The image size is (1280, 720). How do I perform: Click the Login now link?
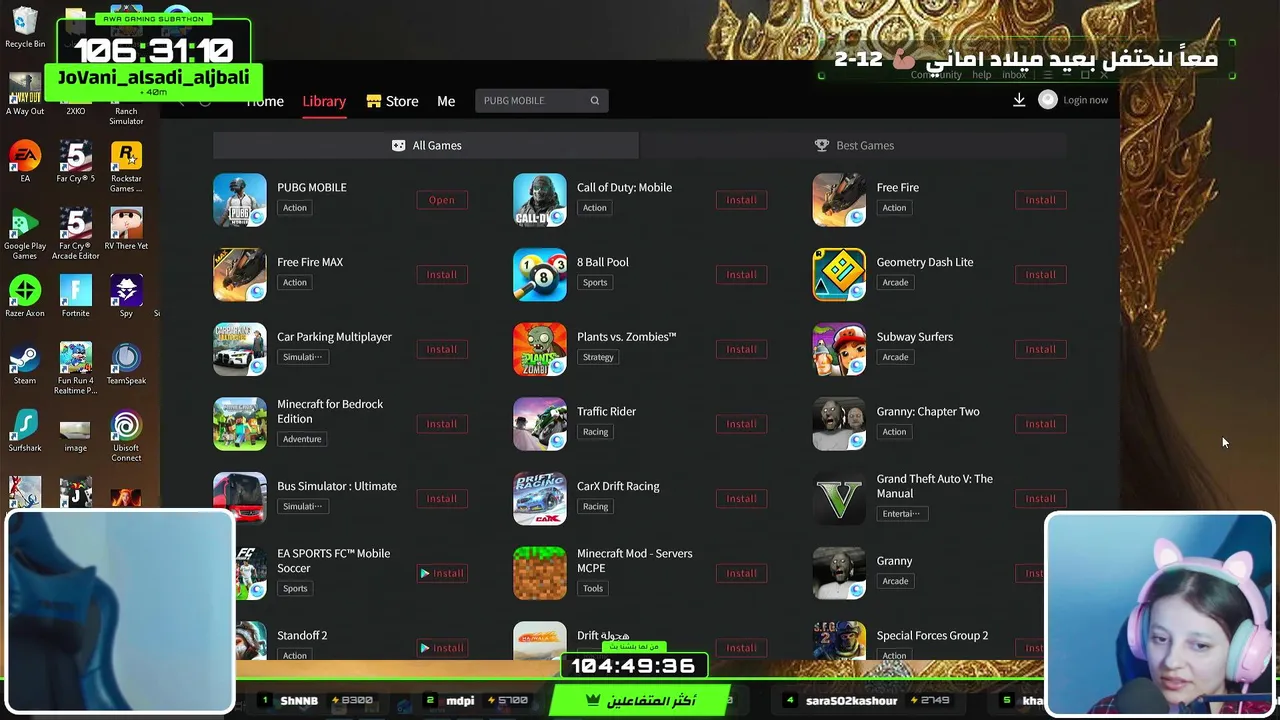coord(1085,100)
